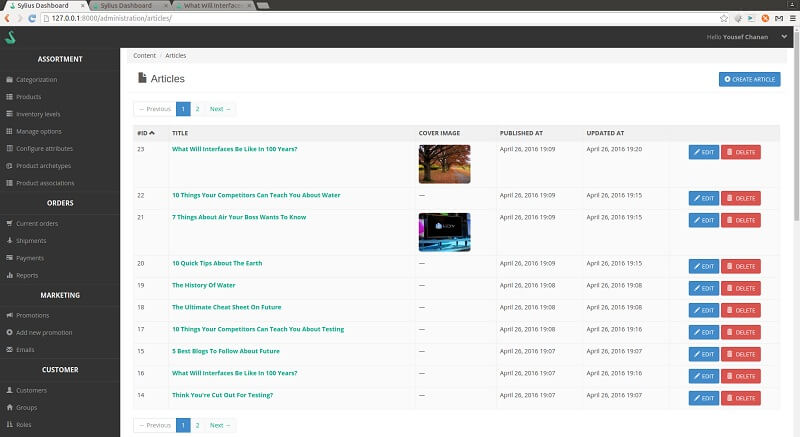Delete The History Of Water article
Image resolution: width=800 pixels, height=437 pixels.
[741, 288]
